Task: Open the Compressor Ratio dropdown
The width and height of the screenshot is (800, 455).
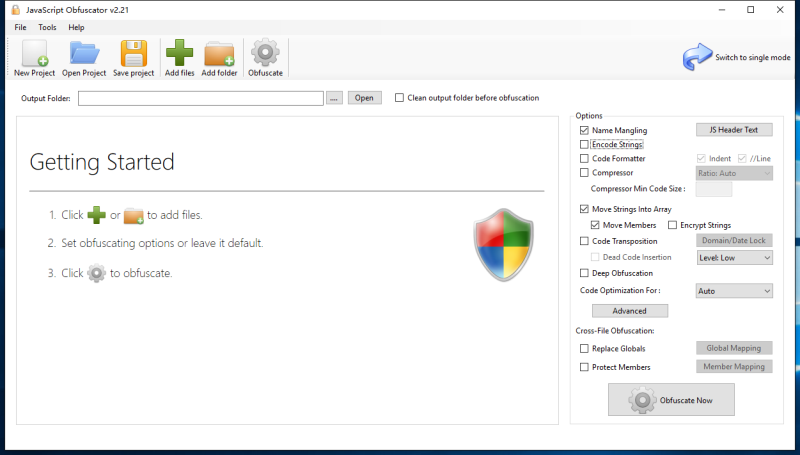Action: (734, 173)
